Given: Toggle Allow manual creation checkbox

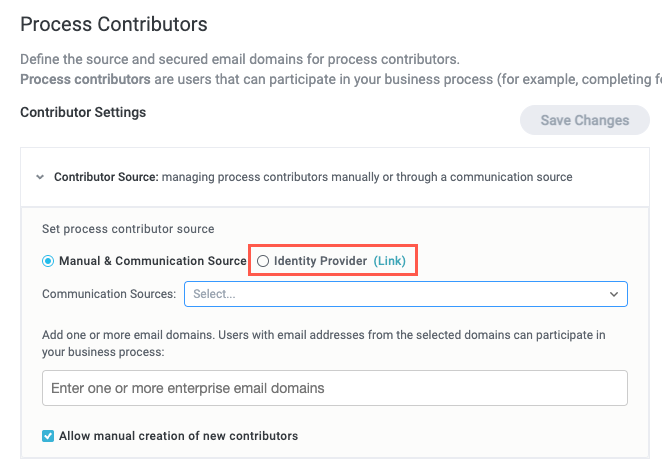Looking at the screenshot, I should tap(48, 436).
